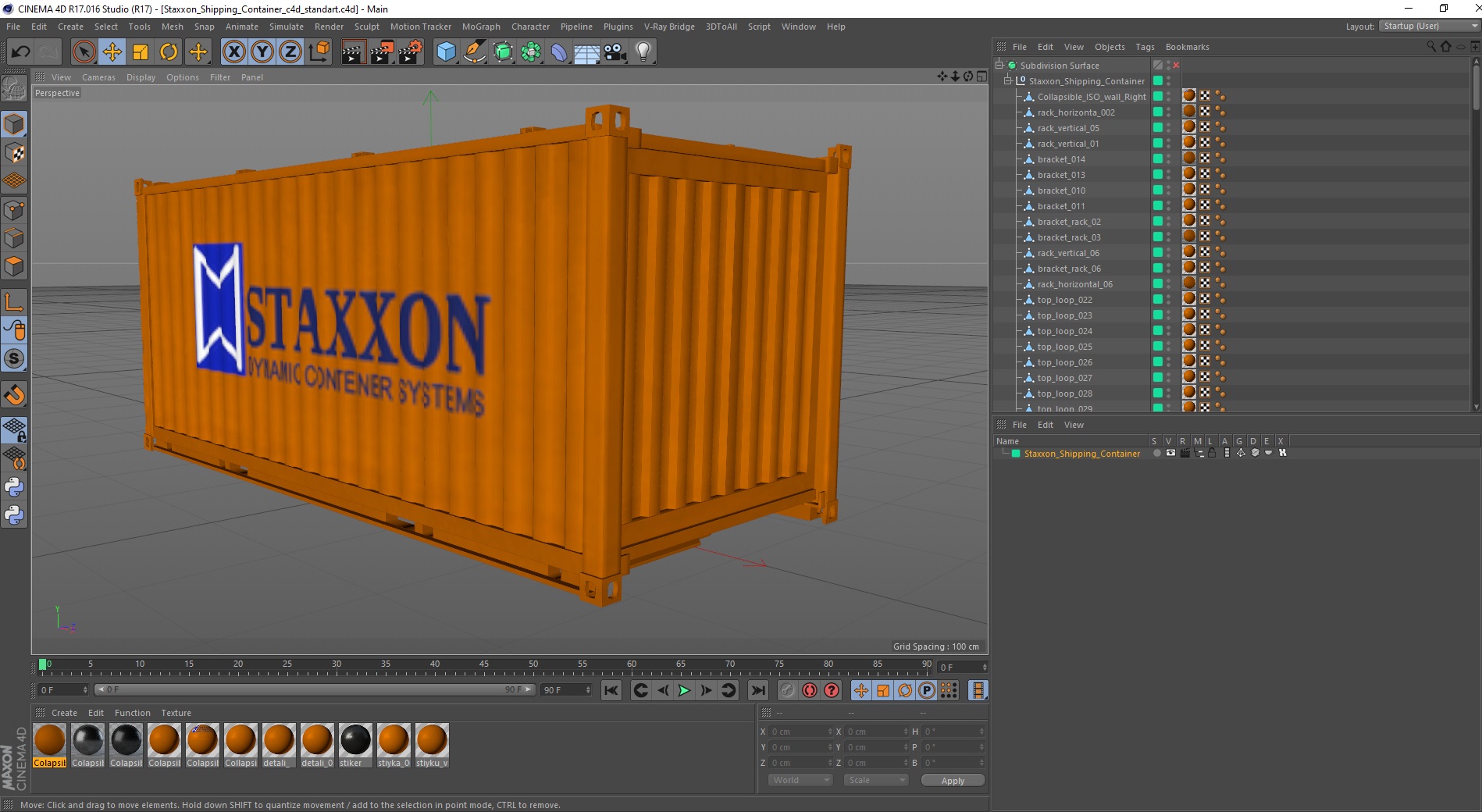Select the Live Selection tool
This screenshot has width=1482, height=812.
click(x=84, y=52)
